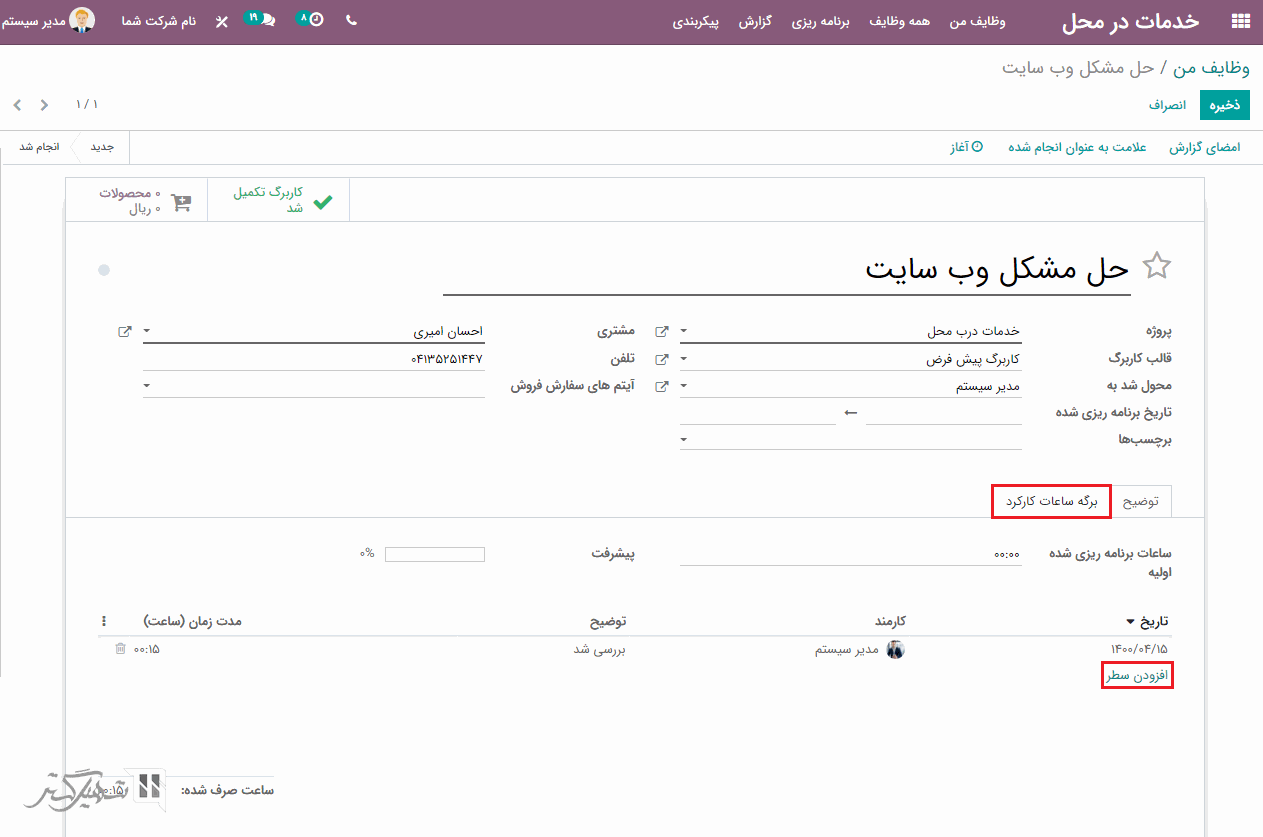This screenshot has height=837, width=1263.
Task: Click افزودن سطر to add a line
Action: [x=1137, y=676]
